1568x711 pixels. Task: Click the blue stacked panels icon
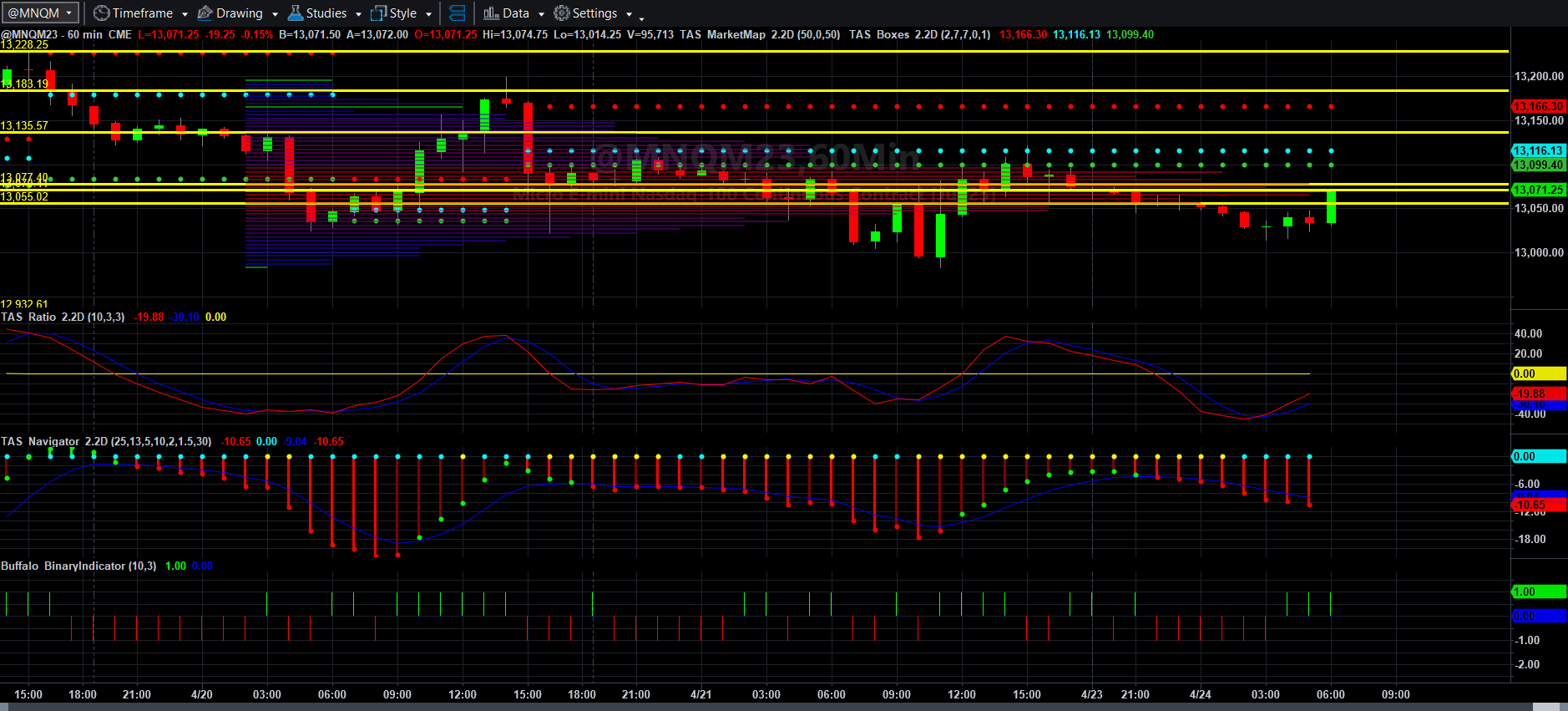tap(458, 13)
